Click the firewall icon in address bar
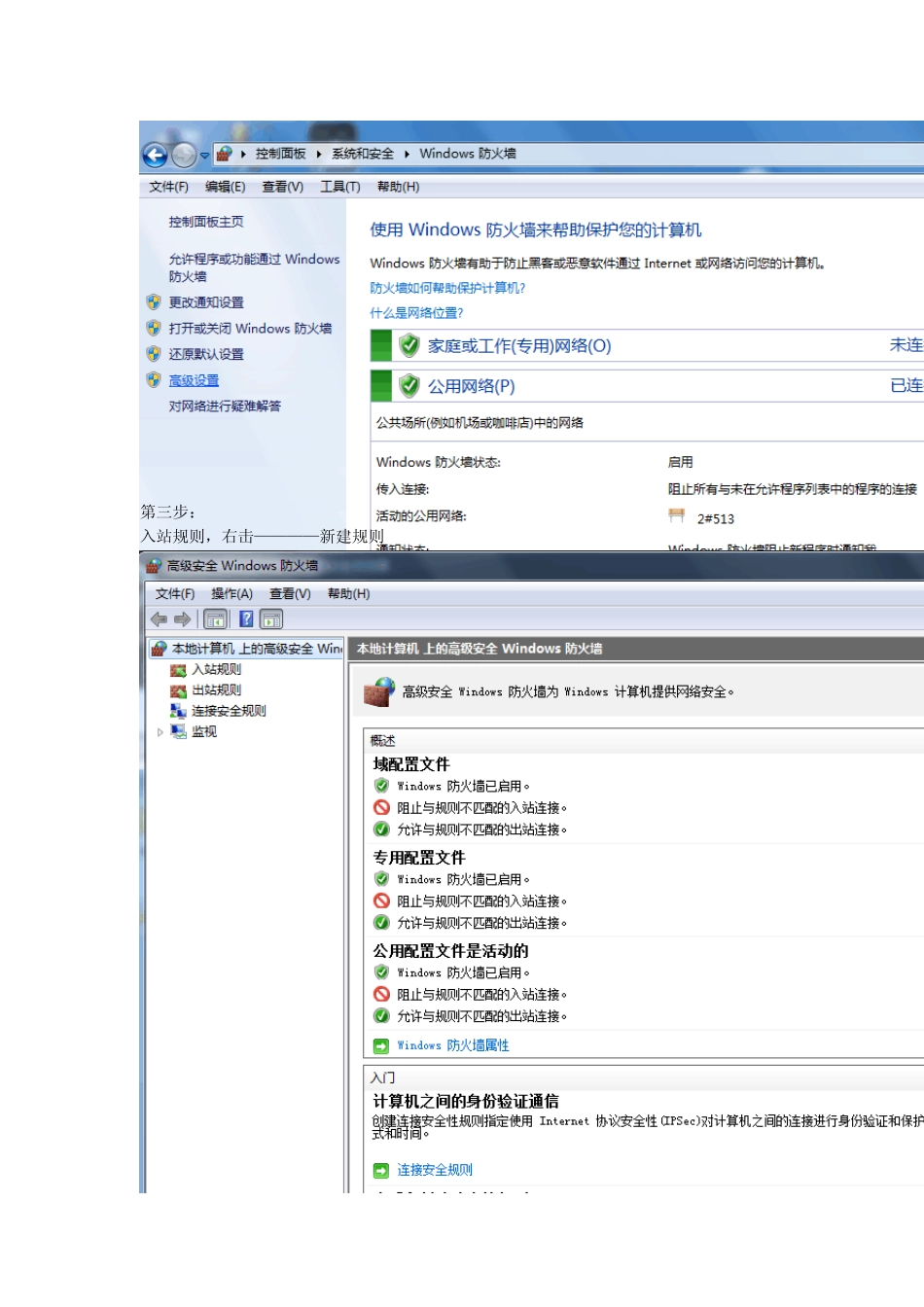This screenshot has height=1307, width=924. tap(225, 154)
